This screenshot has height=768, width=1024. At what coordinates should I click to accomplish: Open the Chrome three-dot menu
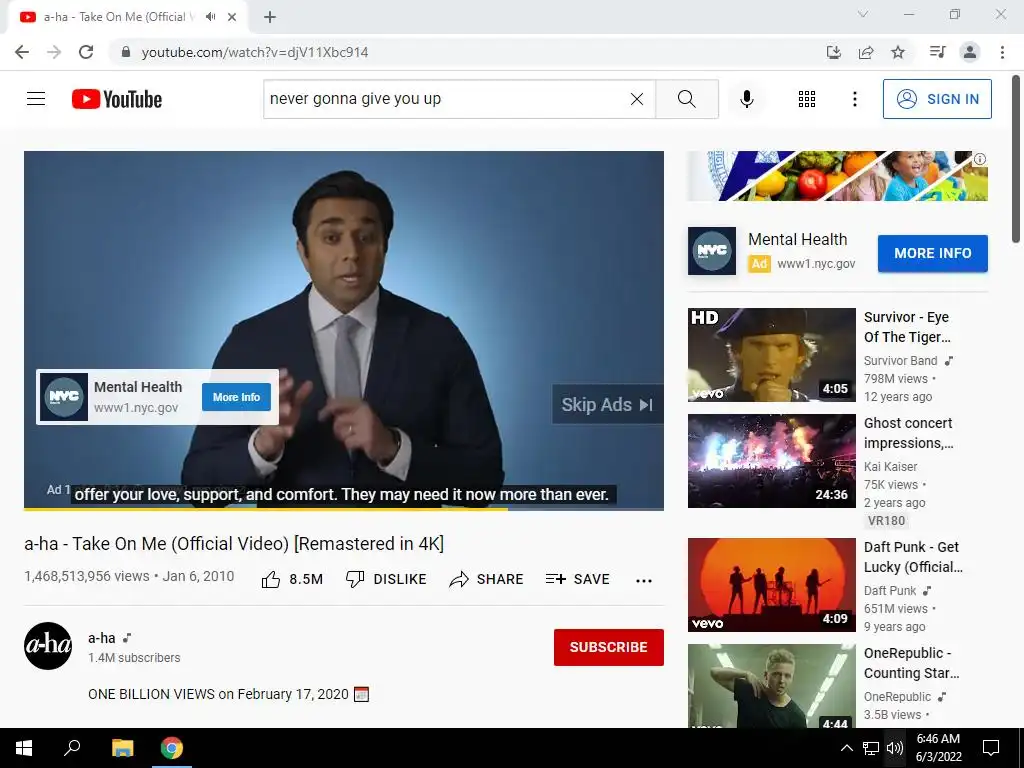[1002, 52]
